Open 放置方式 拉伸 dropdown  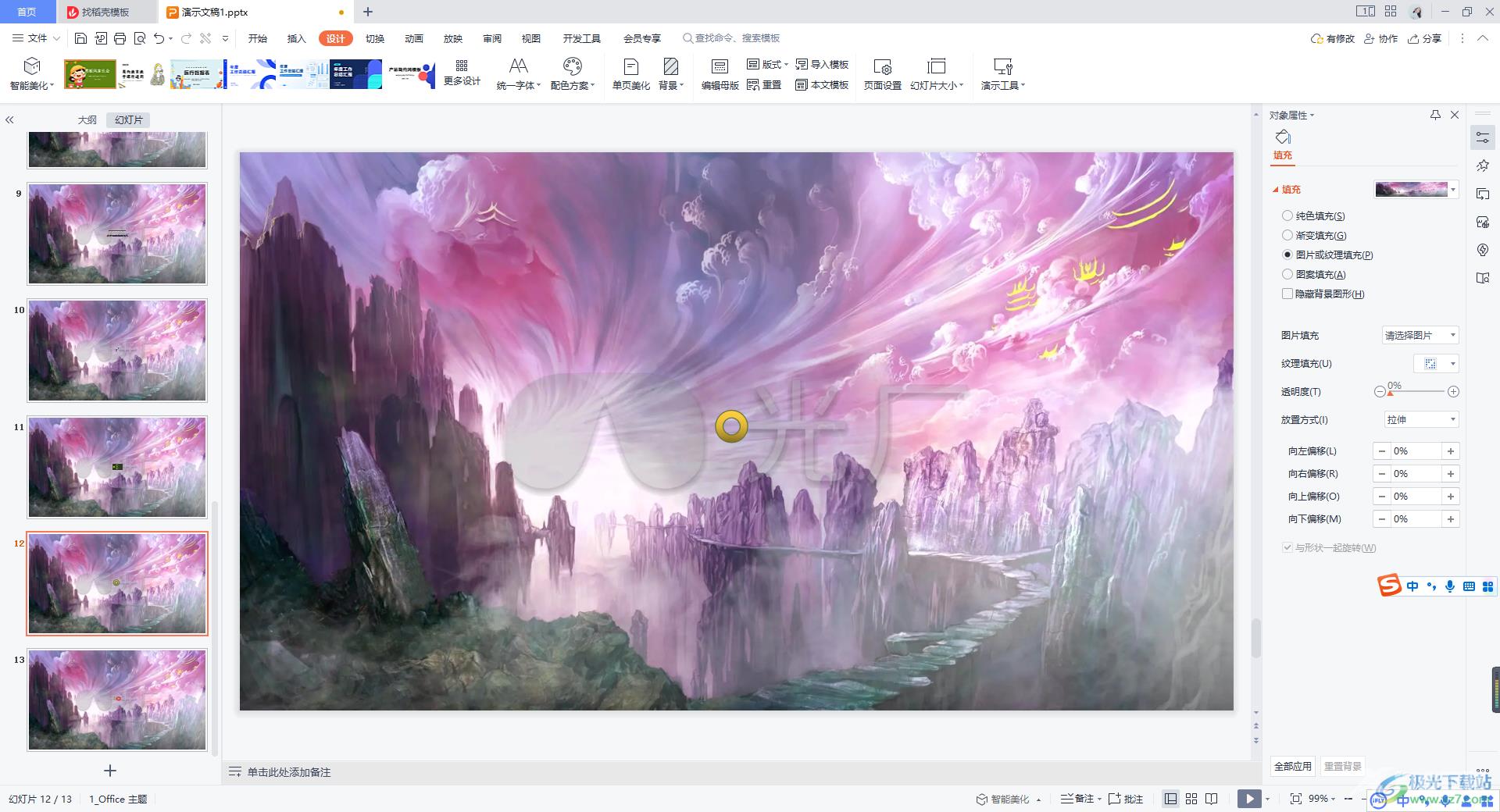pos(1420,419)
